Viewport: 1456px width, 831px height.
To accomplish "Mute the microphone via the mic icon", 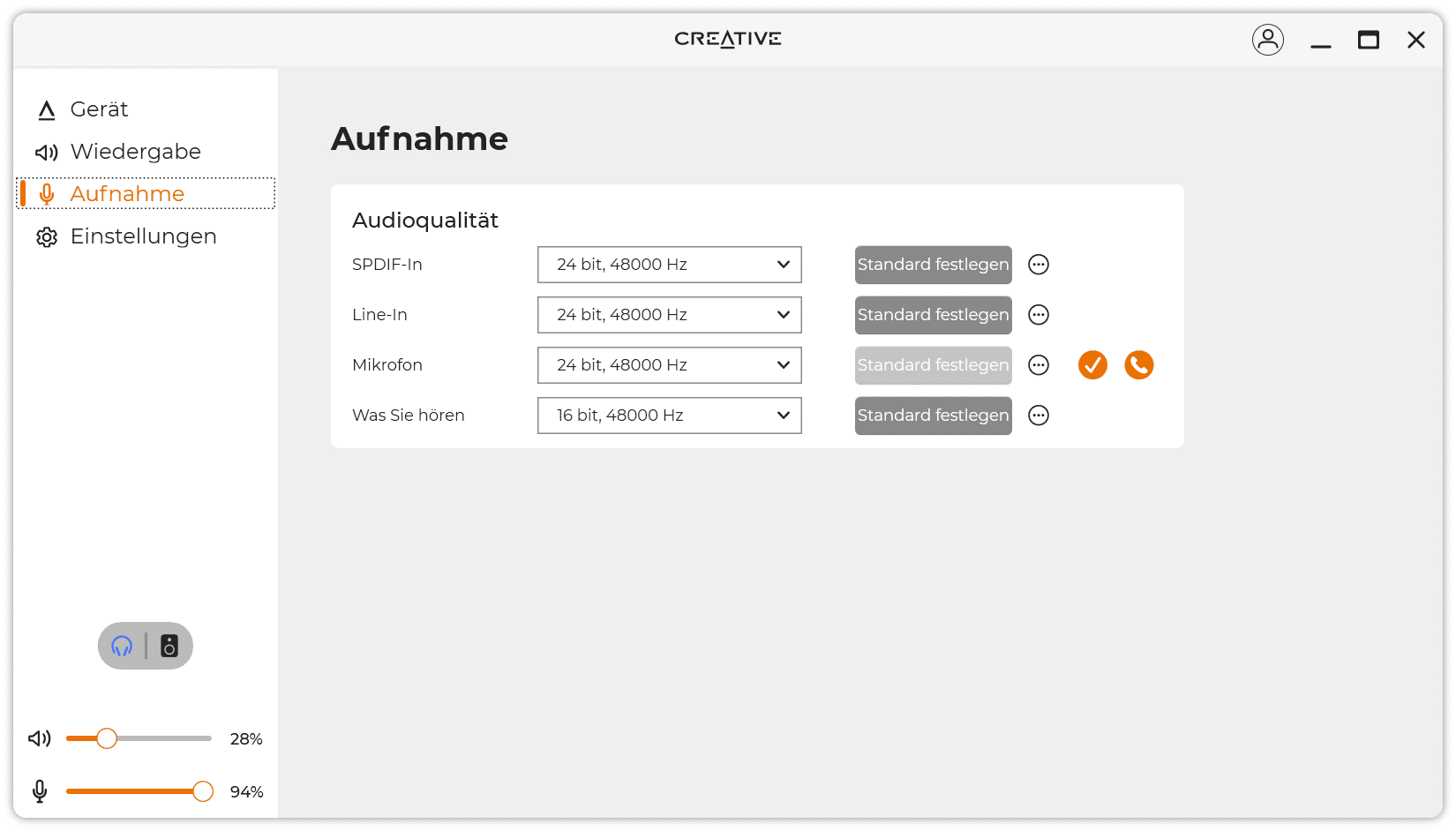I will click(40, 791).
